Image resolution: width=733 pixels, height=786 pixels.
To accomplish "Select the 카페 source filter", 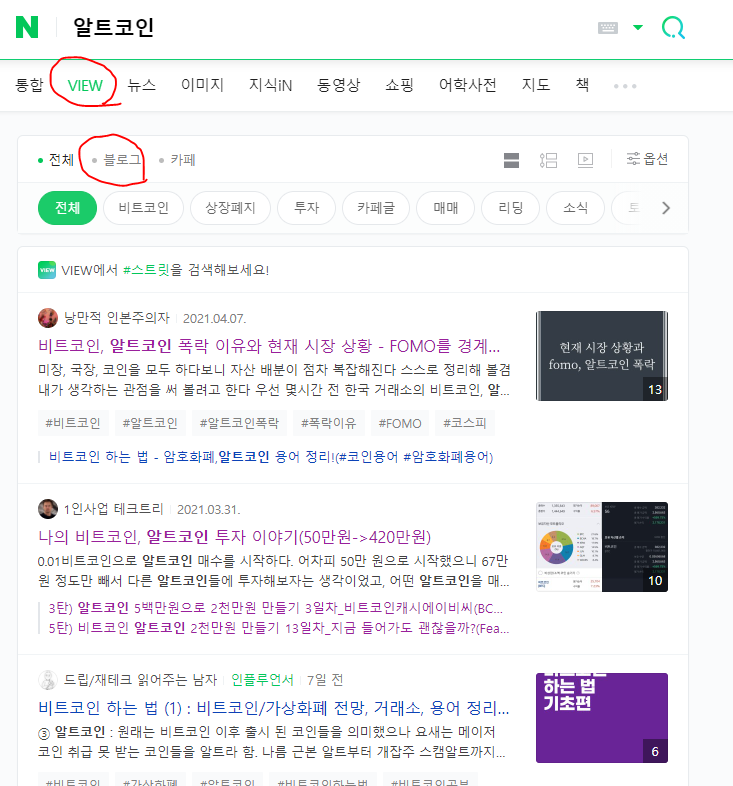I will tap(177, 160).
